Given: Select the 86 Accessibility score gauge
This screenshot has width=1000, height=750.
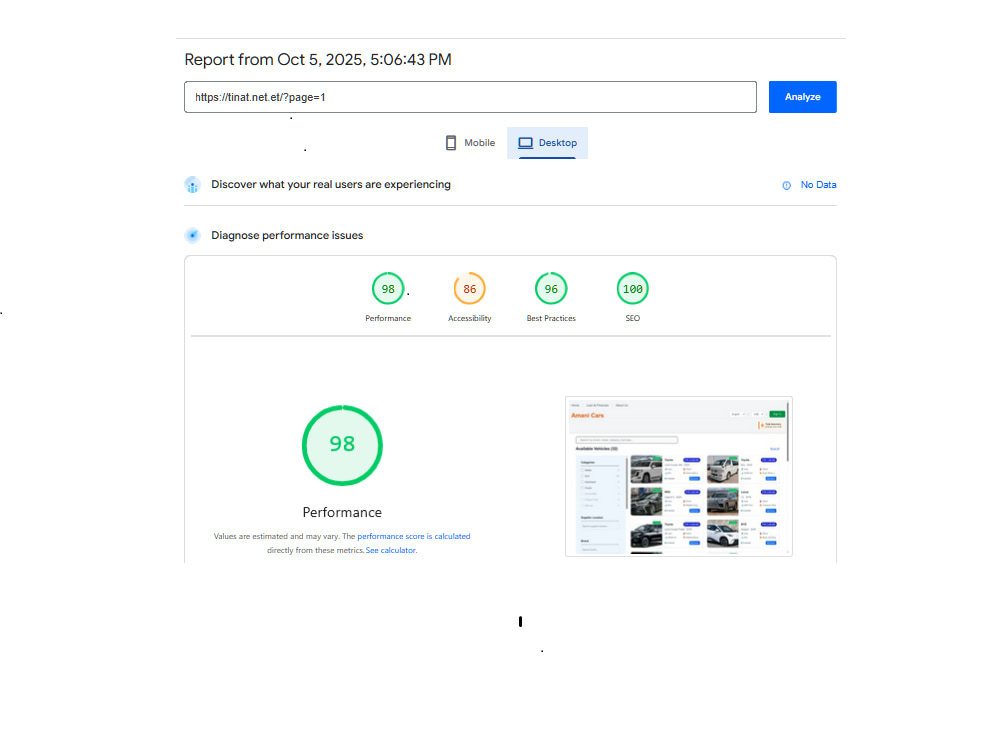Looking at the screenshot, I should point(469,289).
